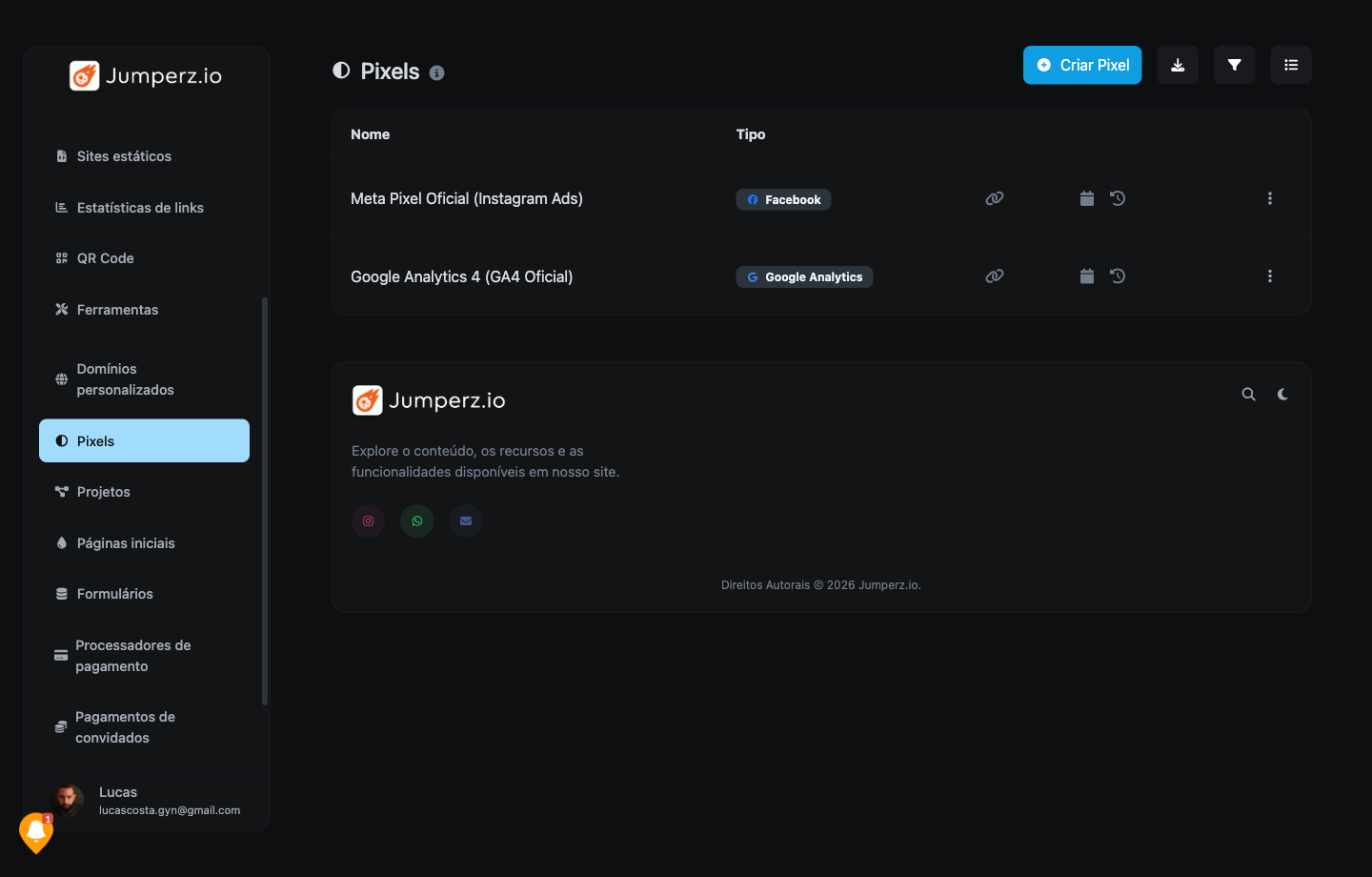
Task: Open Estatísticas de links in sidebar
Action: click(144, 208)
